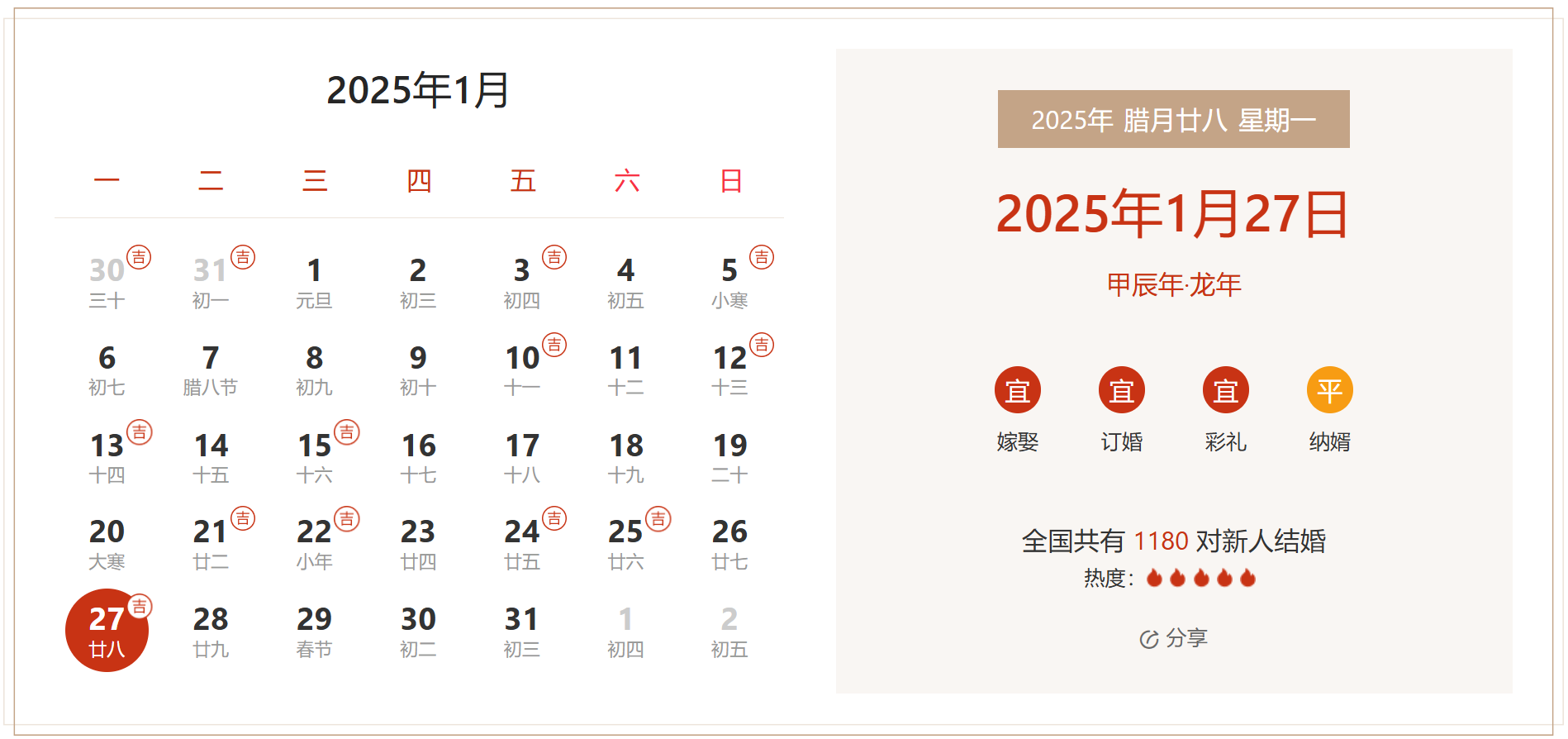Image resolution: width=1568 pixels, height=739 pixels.
Task: Select January 1 元旦 in calendar
Action: tap(314, 283)
